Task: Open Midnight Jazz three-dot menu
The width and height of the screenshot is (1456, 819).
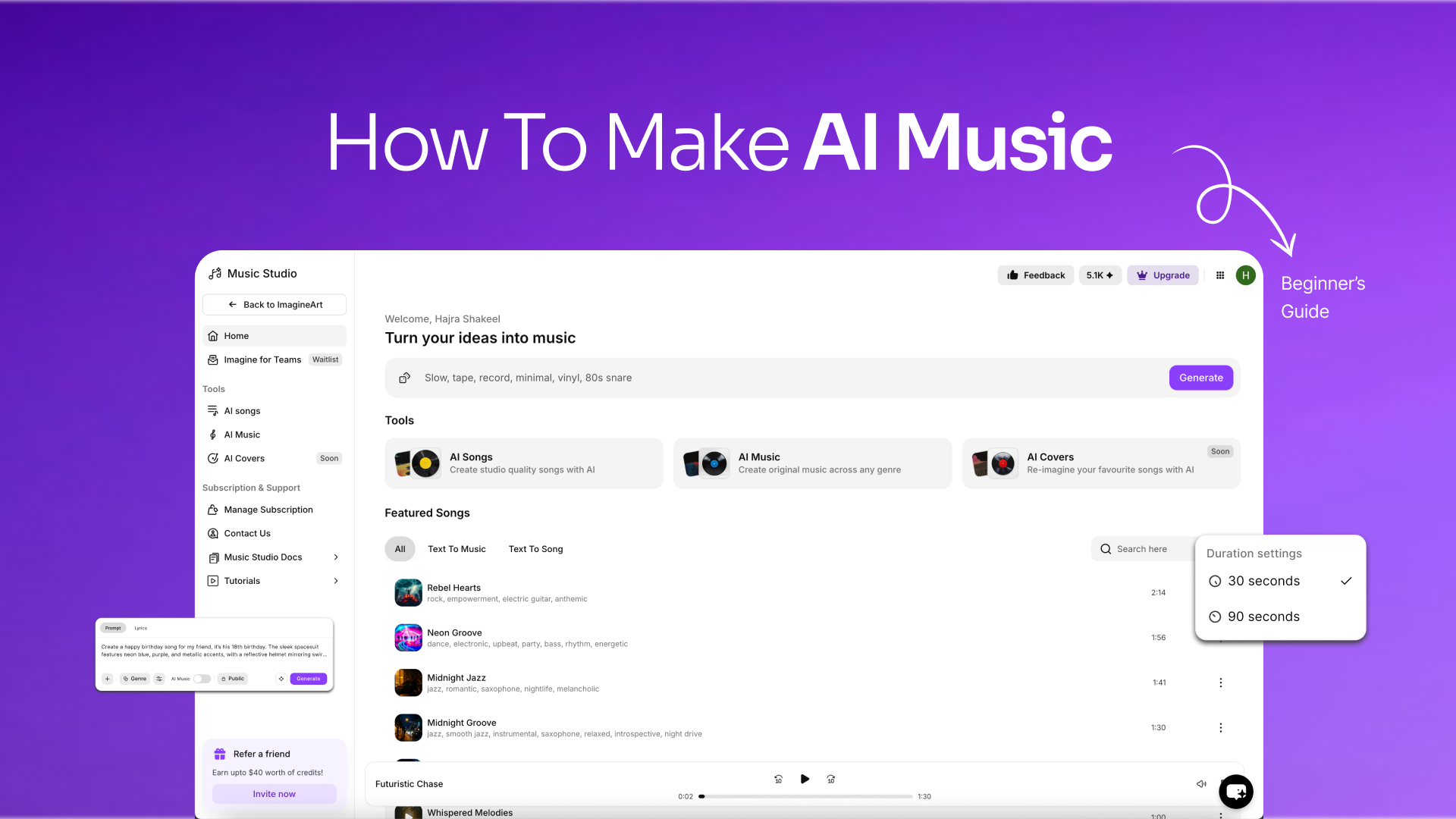Action: [x=1220, y=682]
